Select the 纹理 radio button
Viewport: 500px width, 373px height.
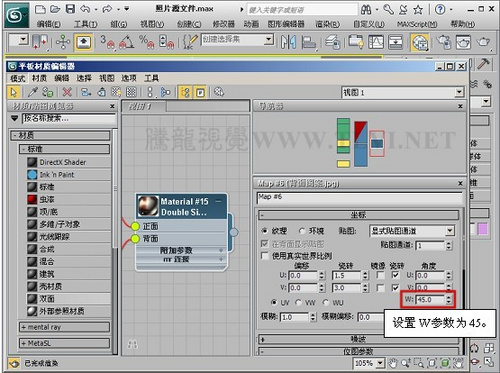[265, 231]
